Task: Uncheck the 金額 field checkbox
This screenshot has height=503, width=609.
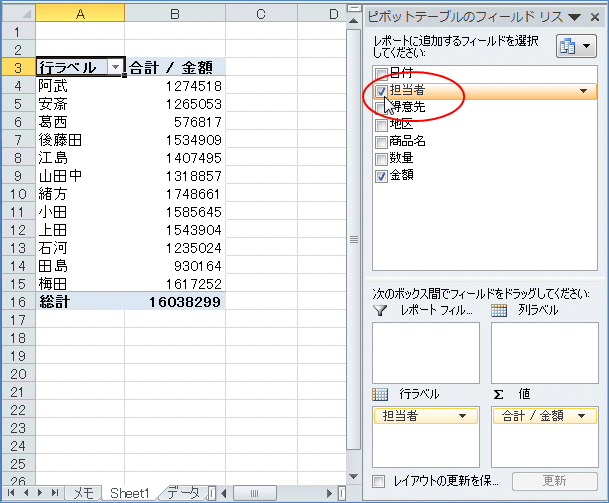Action: tap(381, 176)
